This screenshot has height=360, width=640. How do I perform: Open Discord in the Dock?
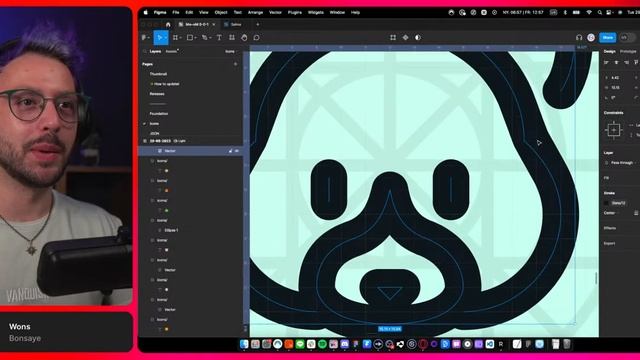(344, 344)
